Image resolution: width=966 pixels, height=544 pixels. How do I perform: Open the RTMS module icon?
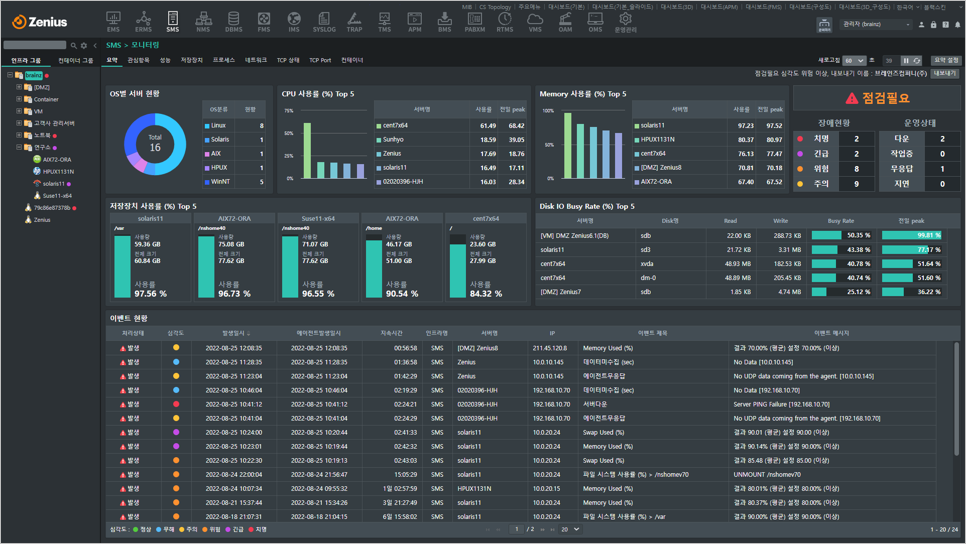505,22
